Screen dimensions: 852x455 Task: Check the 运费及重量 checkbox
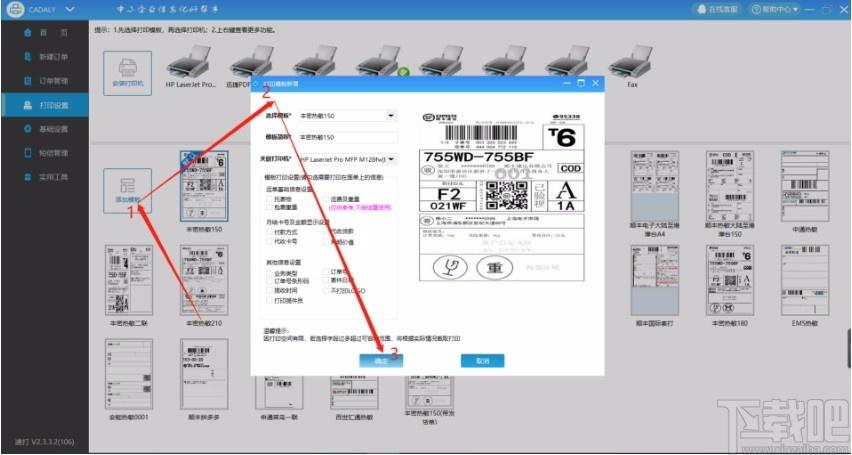[x=326, y=200]
